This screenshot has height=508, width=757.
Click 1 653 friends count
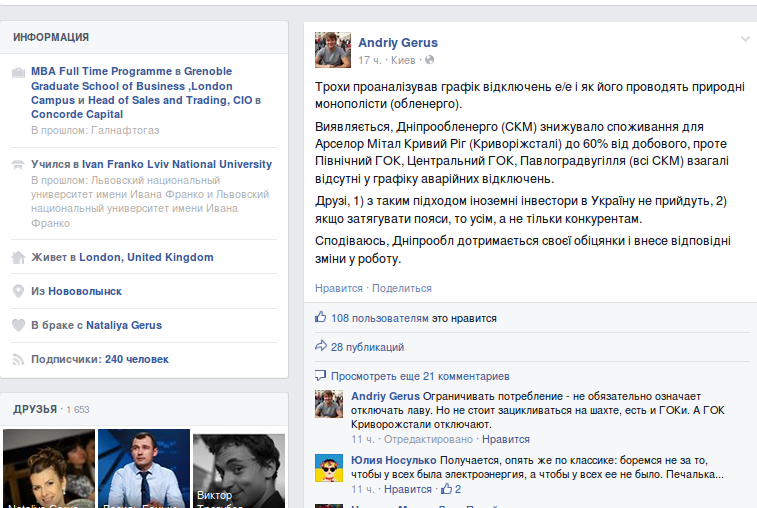coord(78,409)
